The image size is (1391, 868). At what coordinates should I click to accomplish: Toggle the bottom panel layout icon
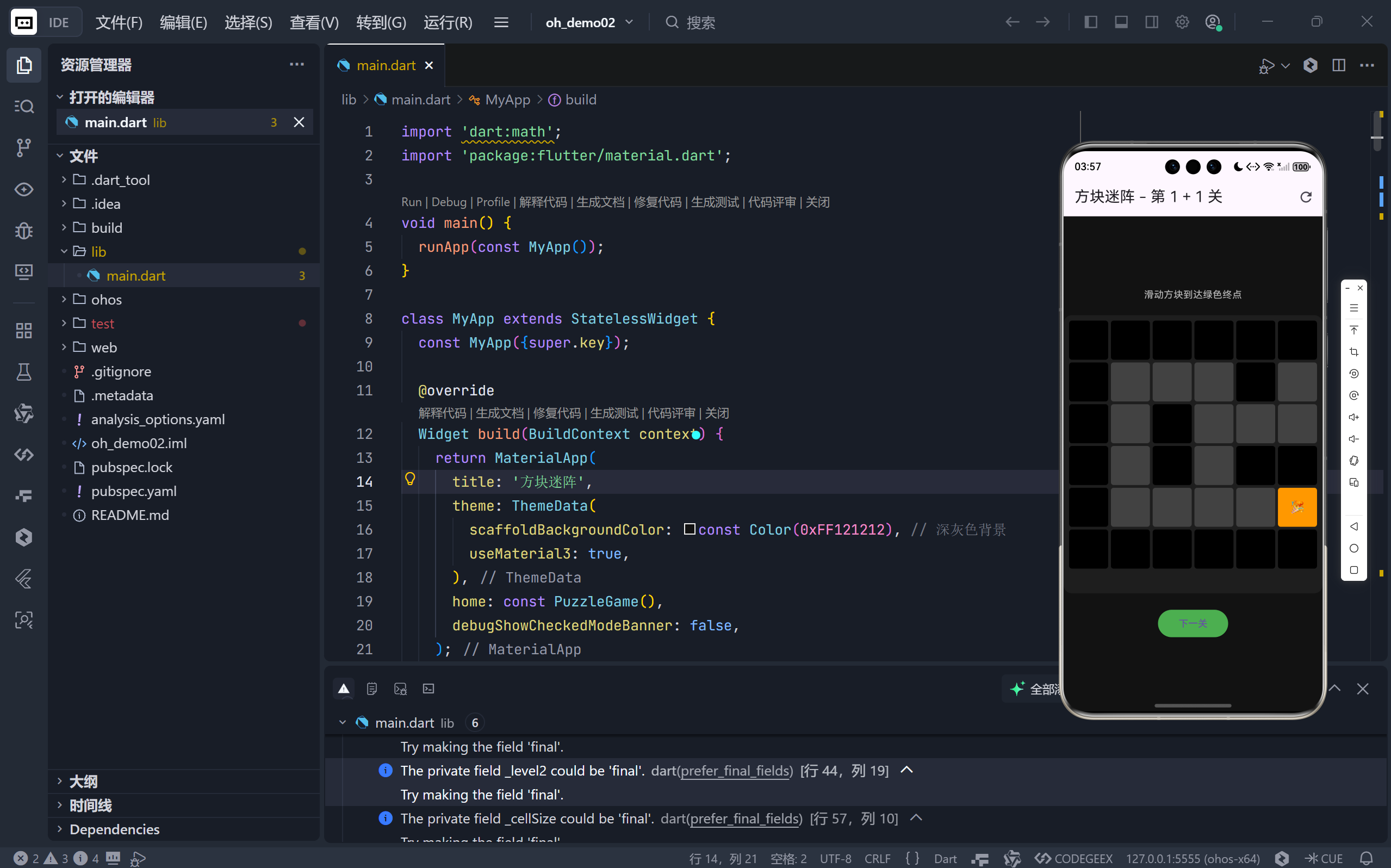tap(1121, 22)
